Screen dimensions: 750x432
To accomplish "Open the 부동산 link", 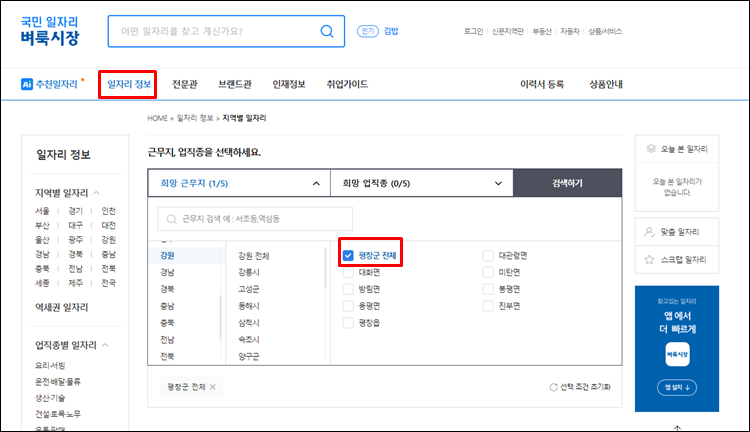I will coord(542,32).
